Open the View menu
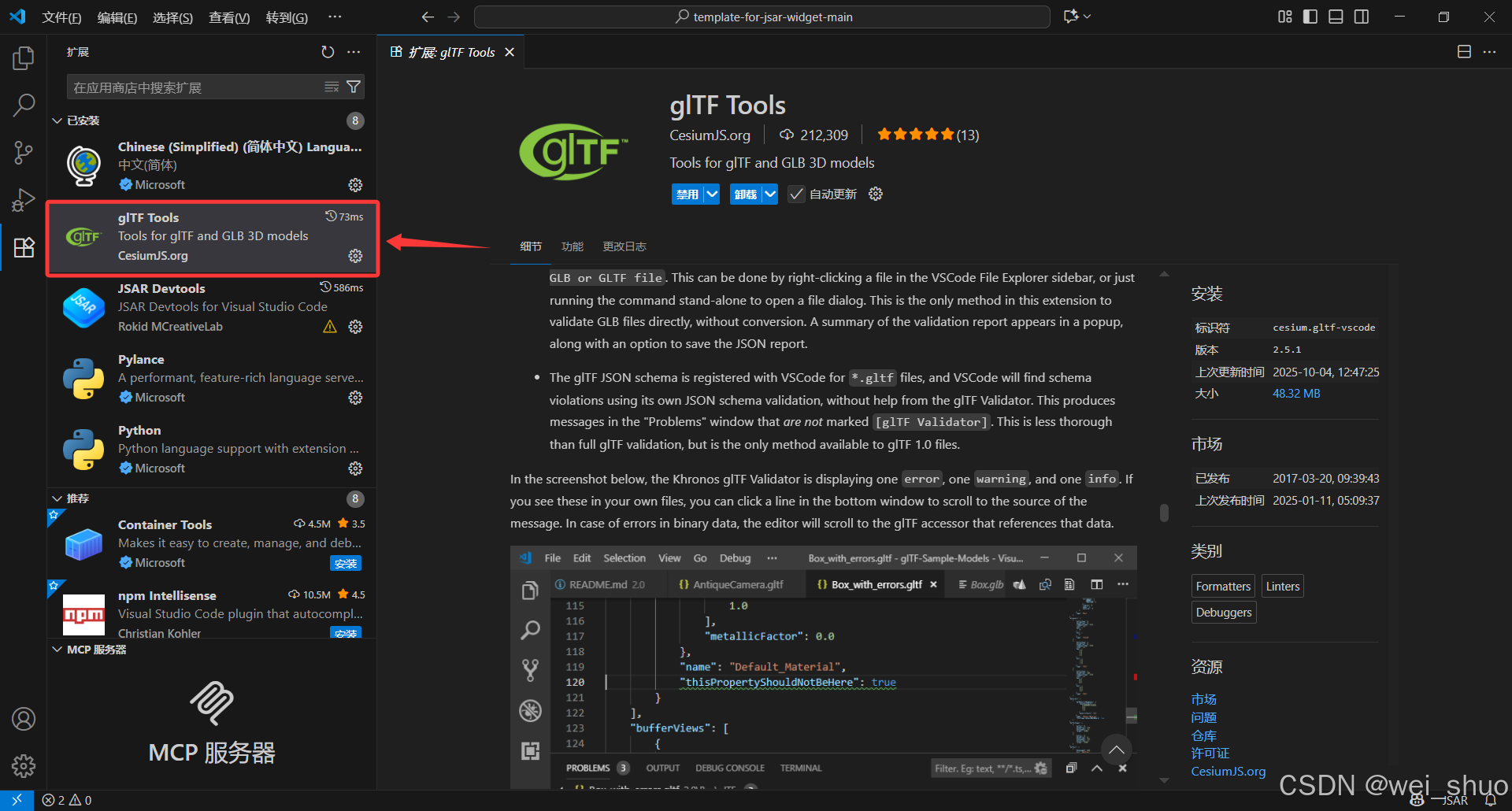This screenshot has width=1512, height=811. coord(229,17)
